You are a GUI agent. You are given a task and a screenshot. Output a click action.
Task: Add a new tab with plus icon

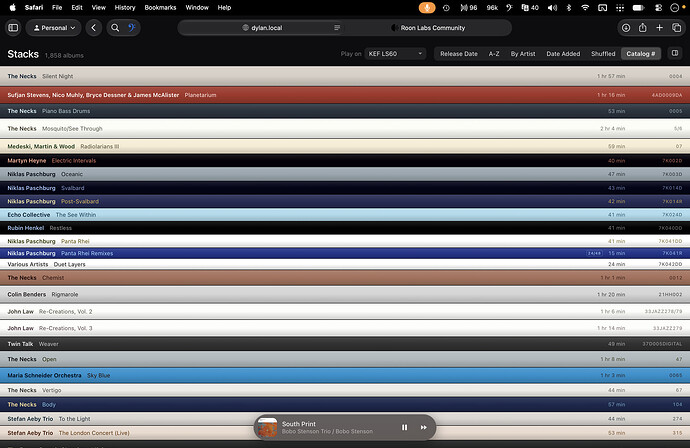(x=659, y=28)
